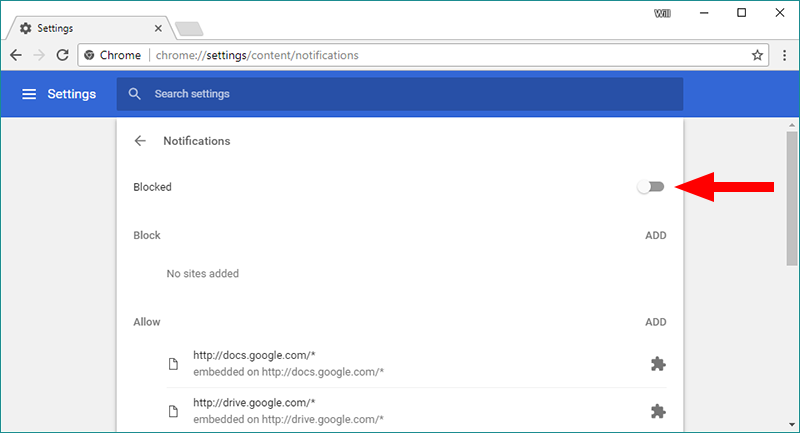This screenshot has height=433, width=800.
Task: Click the Chrome site info icon in address bar
Action: pyautogui.click(x=89, y=55)
